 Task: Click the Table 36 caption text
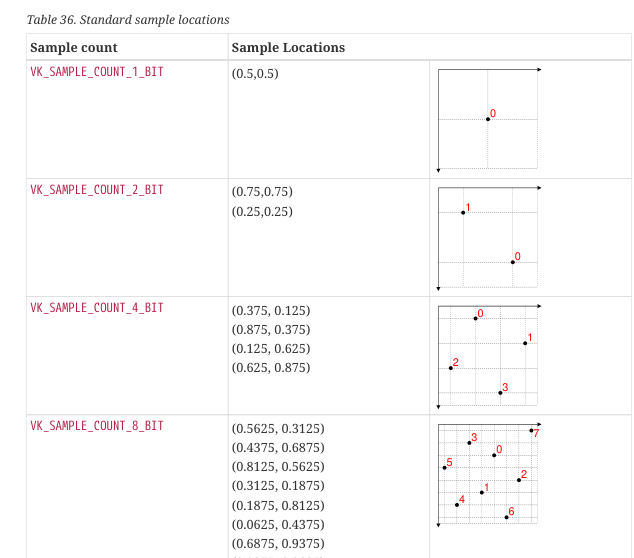128,20
